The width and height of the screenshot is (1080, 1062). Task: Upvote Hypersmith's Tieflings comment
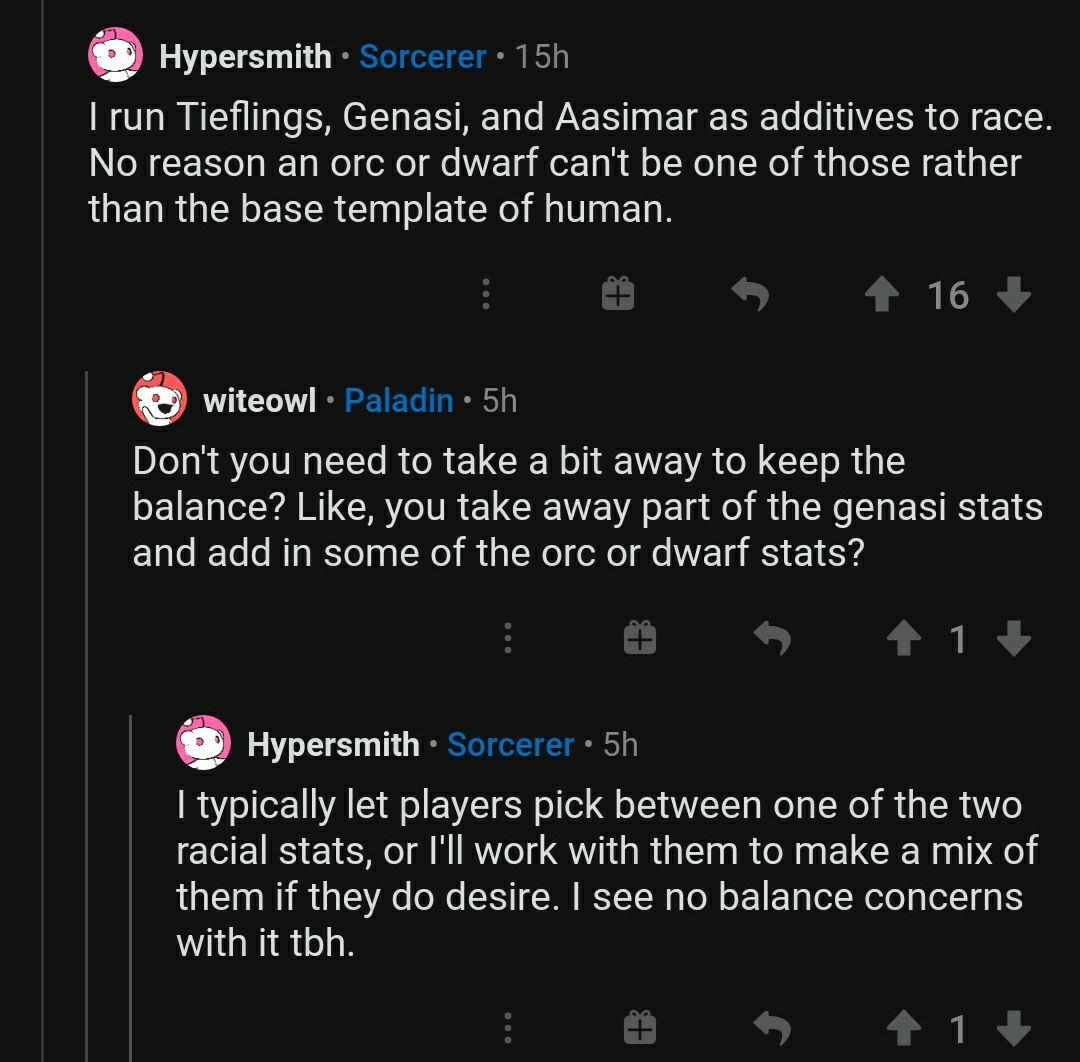click(x=882, y=295)
